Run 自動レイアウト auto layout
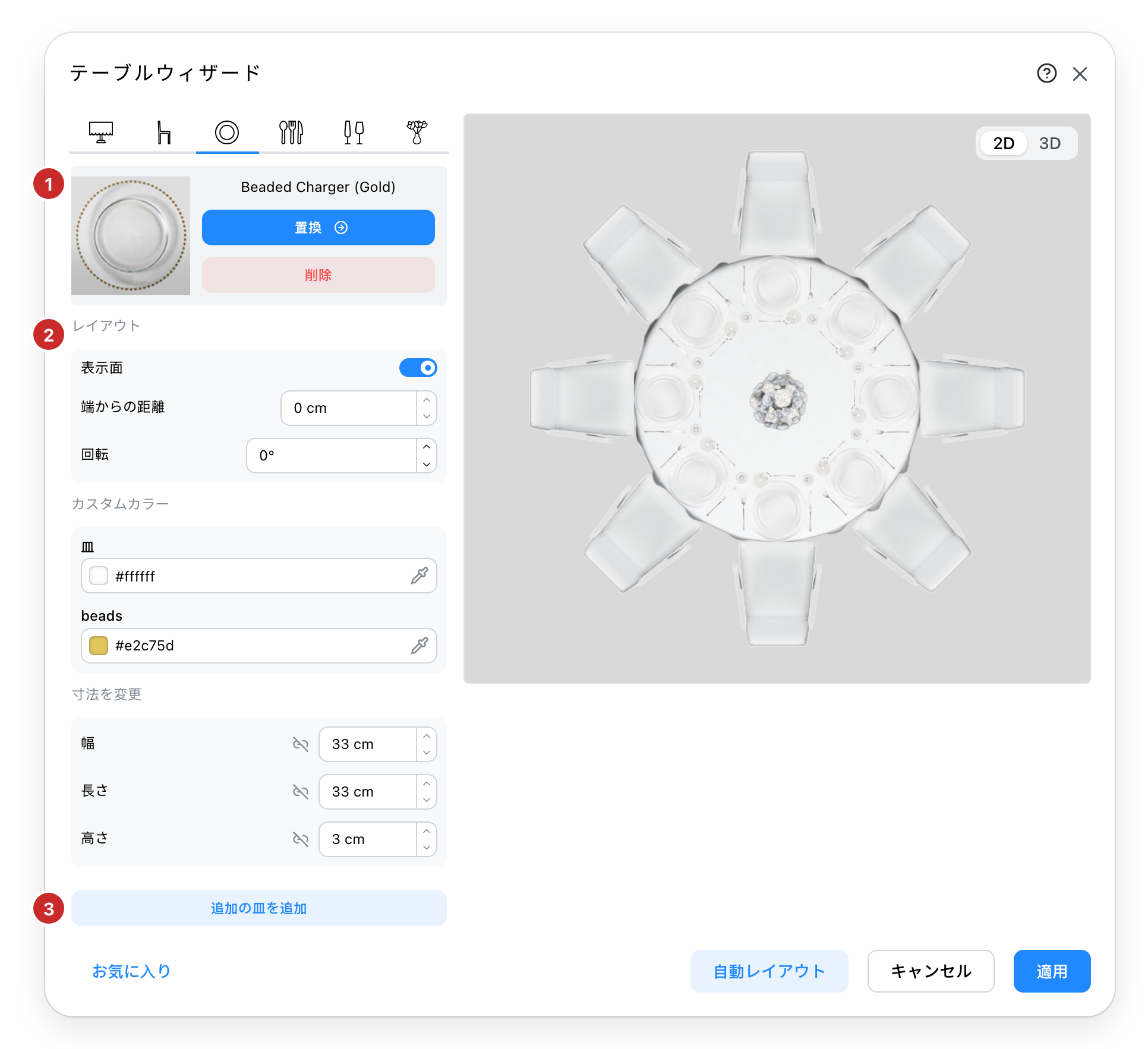Image resolution: width=1148 pixels, height=1049 pixels. [769, 971]
